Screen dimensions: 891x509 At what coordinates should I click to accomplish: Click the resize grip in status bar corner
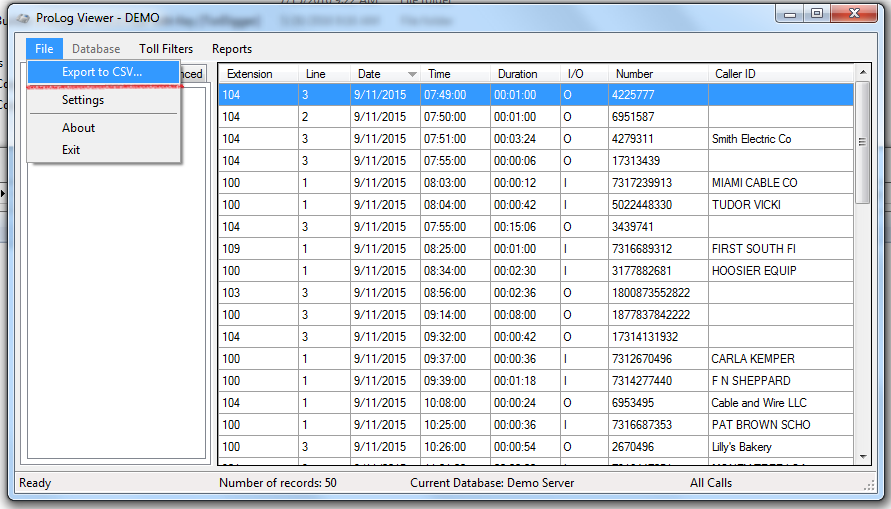[868, 484]
